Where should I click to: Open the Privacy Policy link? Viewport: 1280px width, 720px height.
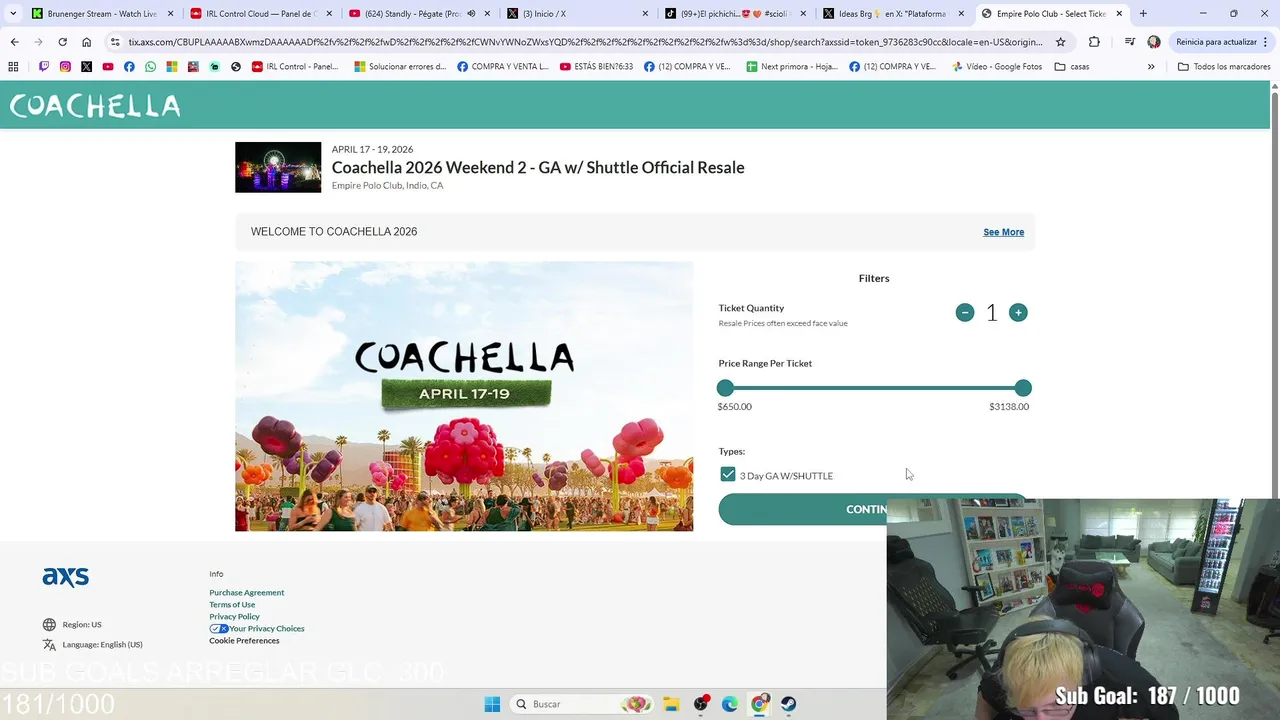click(x=234, y=617)
